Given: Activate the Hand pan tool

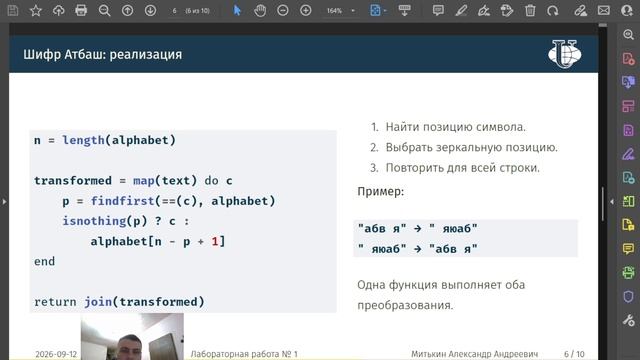Looking at the screenshot, I should coord(260,10).
